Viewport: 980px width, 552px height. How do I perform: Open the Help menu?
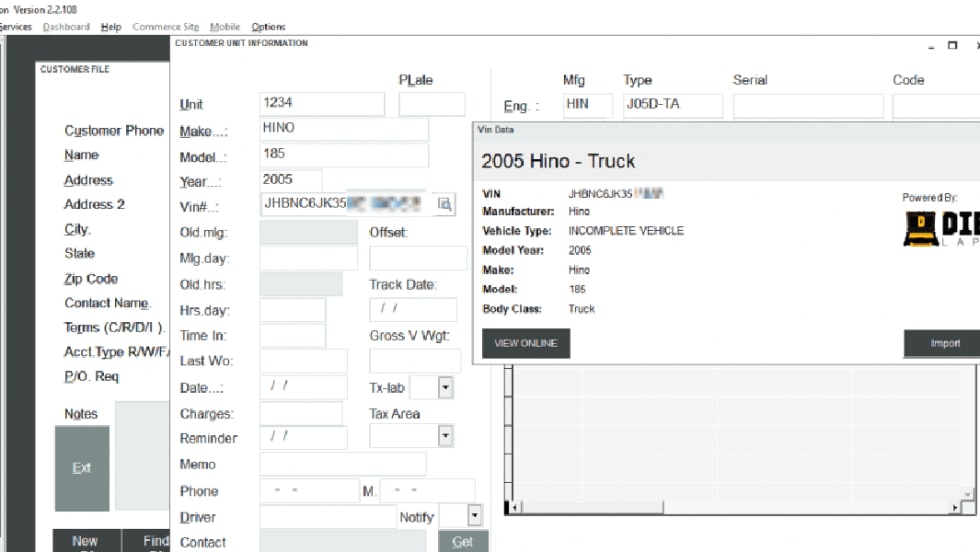[x=111, y=27]
